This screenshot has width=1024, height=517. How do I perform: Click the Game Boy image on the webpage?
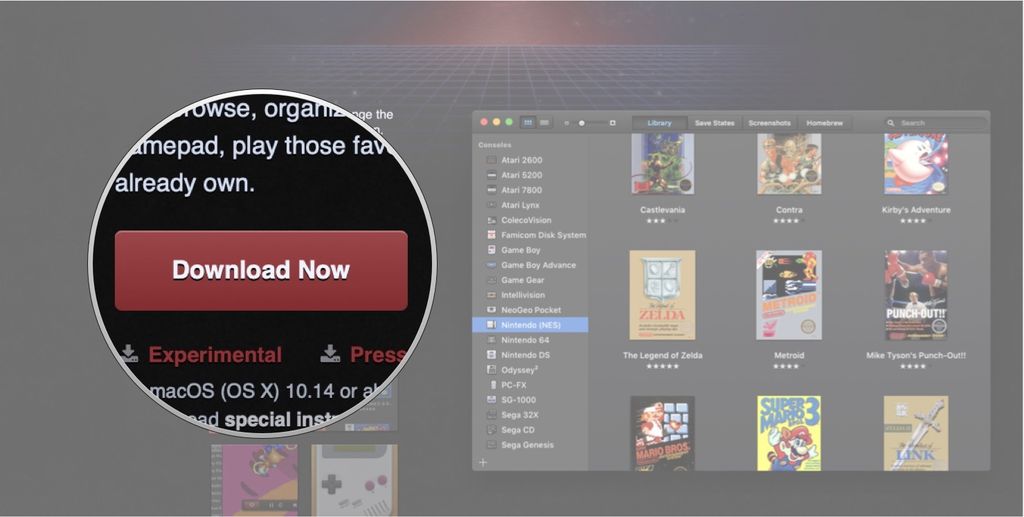(x=354, y=480)
